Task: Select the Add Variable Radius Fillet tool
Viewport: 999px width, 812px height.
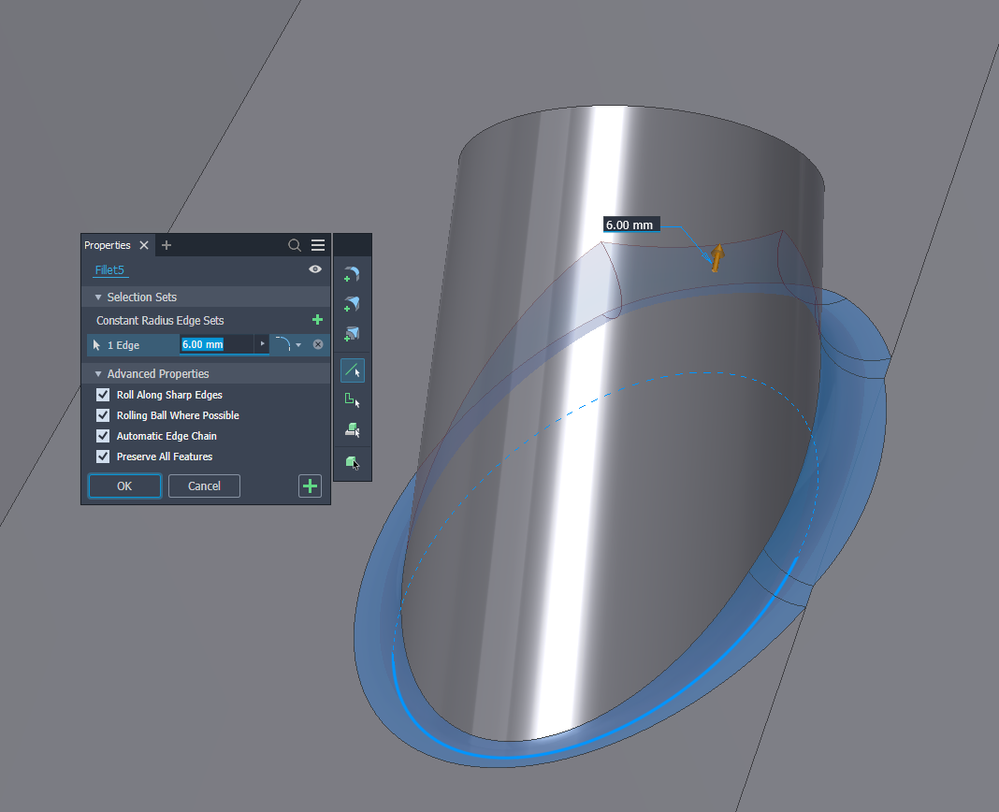Action: click(x=352, y=304)
